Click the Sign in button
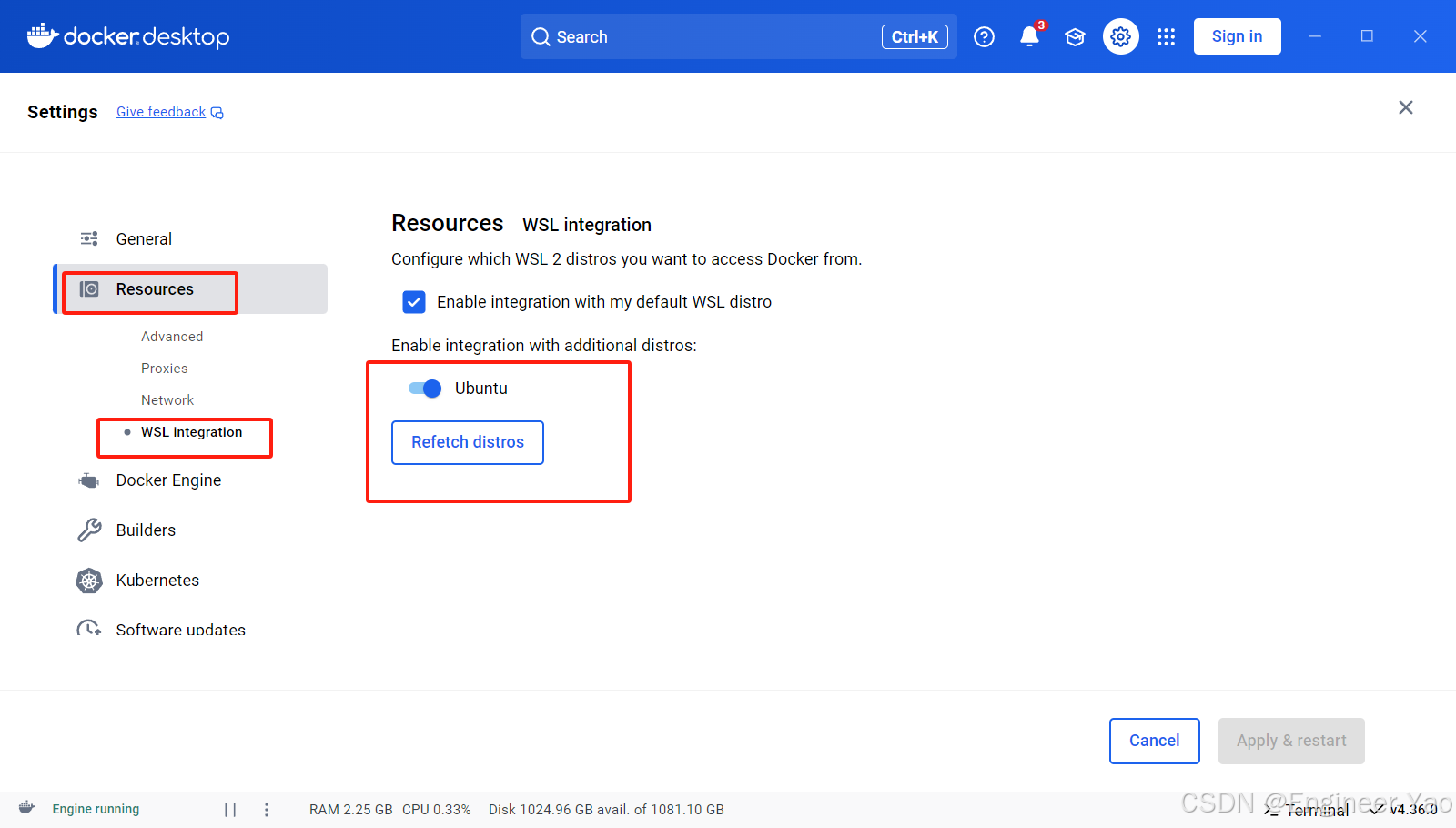The height and width of the screenshot is (828, 1456). 1238,36
